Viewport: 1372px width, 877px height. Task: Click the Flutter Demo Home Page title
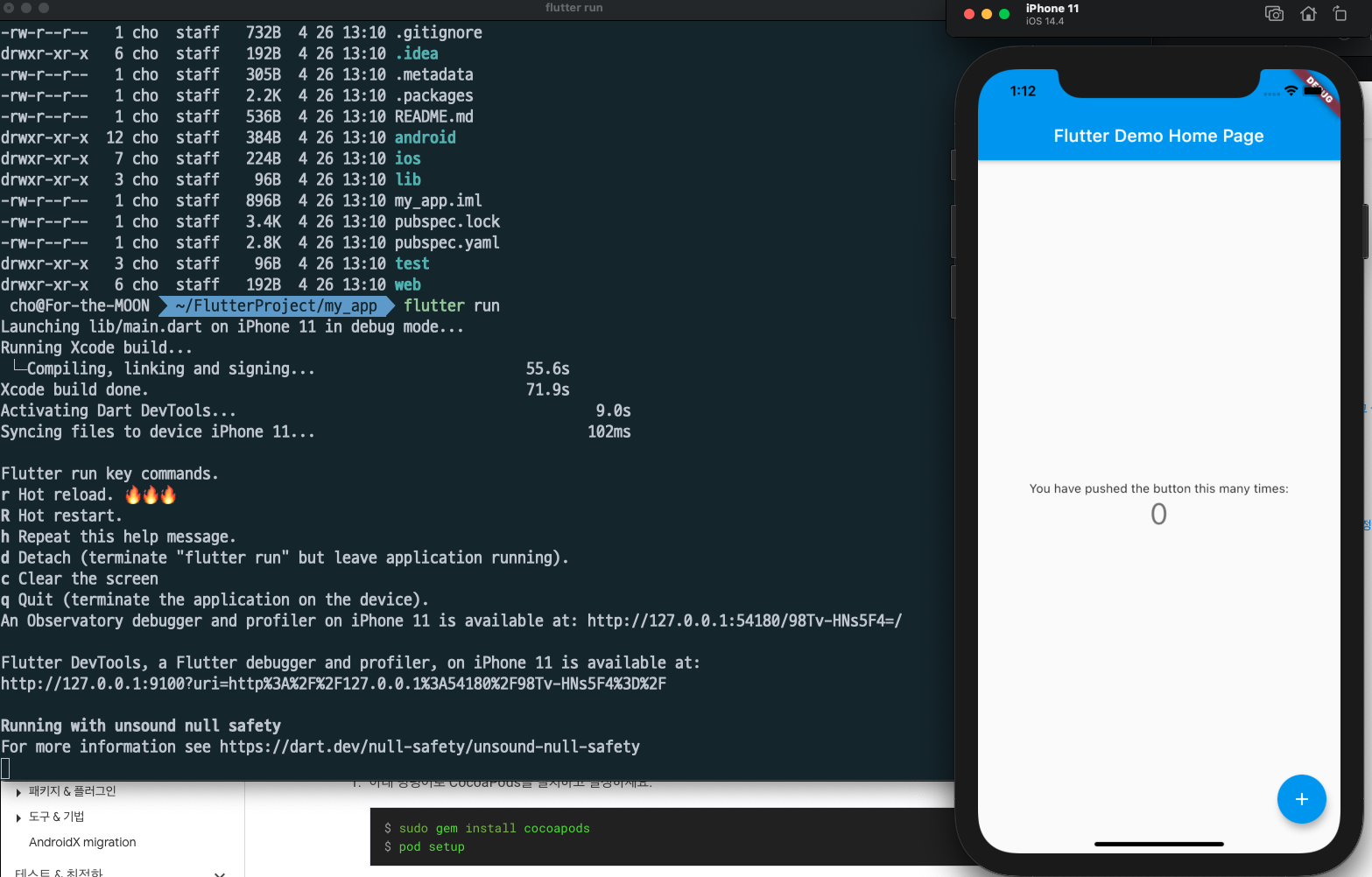coord(1158,136)
